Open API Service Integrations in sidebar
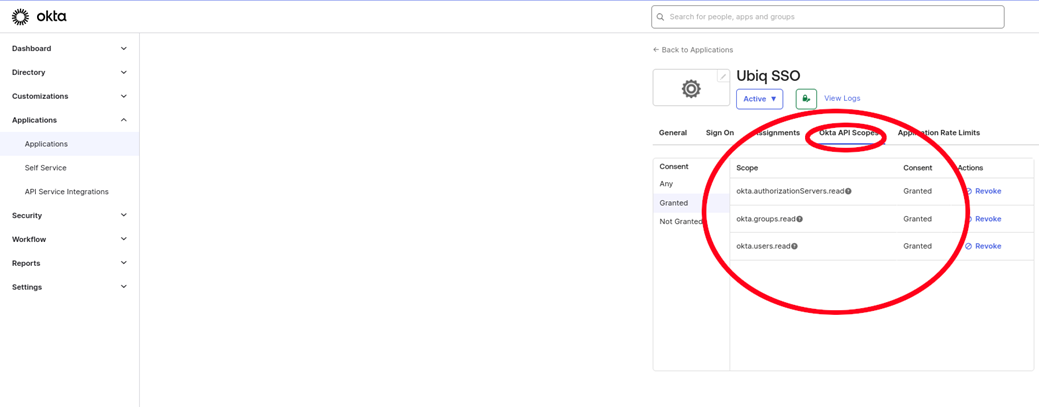The width and height of the screenshot is (1039, 407). (x=69, y=192)
